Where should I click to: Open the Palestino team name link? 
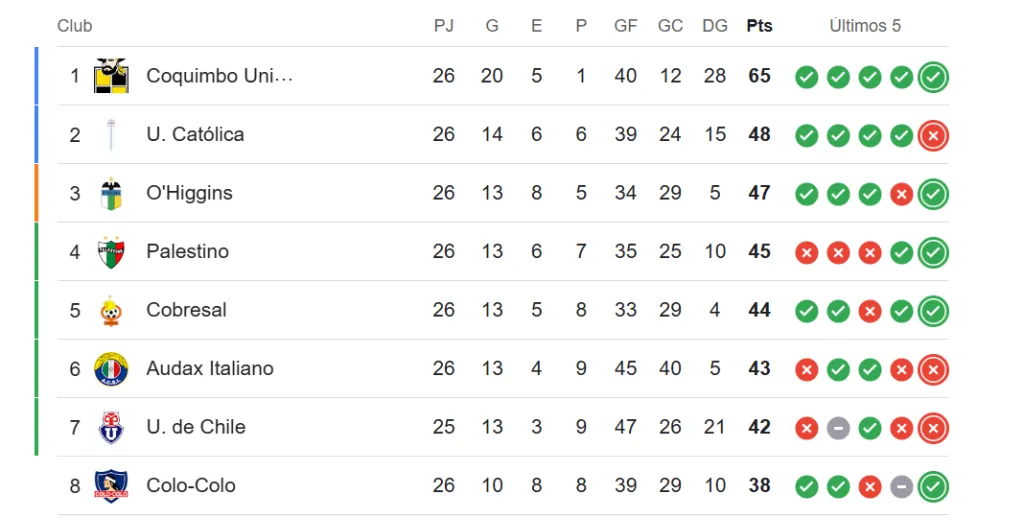point(187,252)
